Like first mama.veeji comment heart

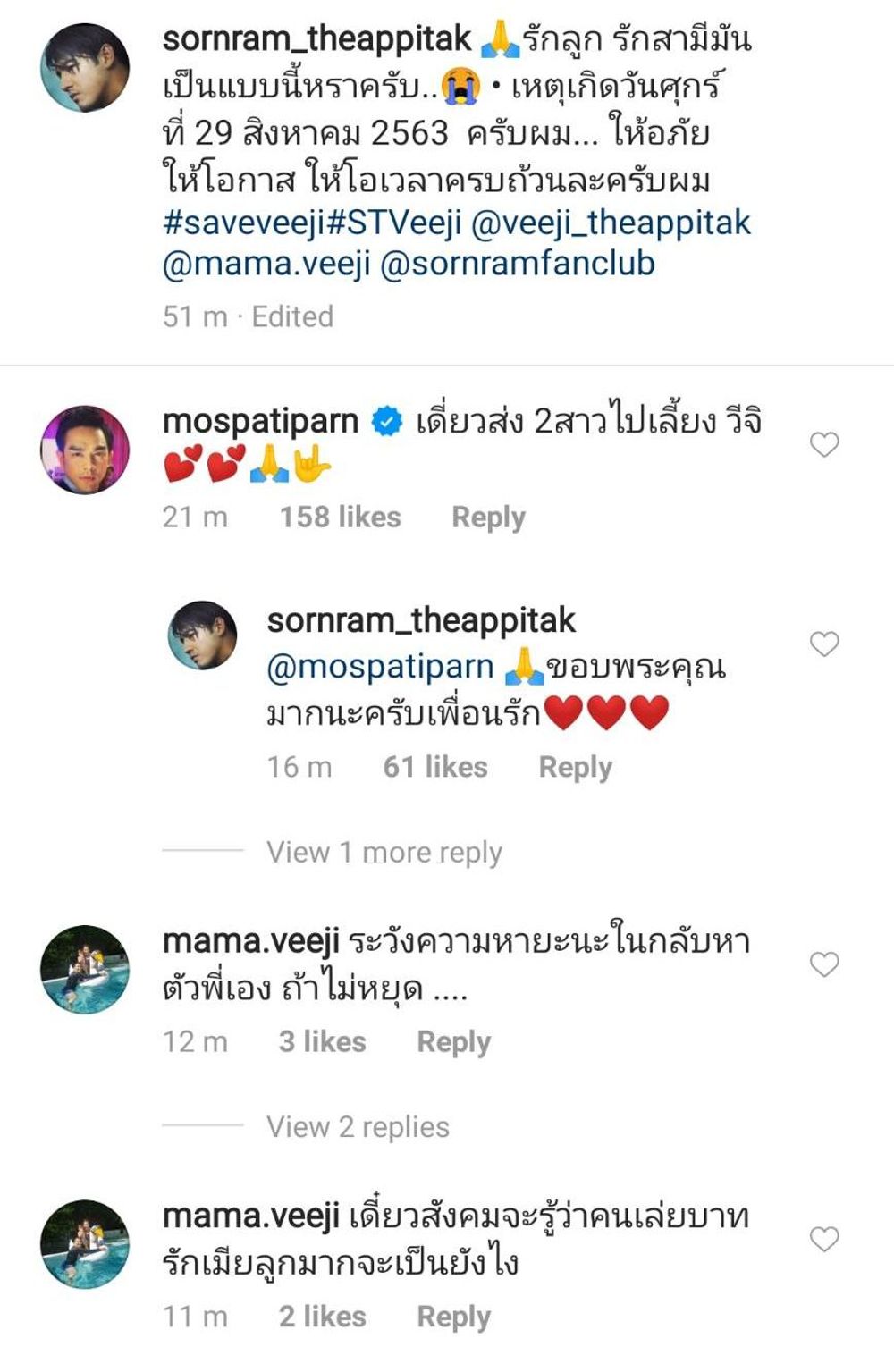[x=824, y=964]
